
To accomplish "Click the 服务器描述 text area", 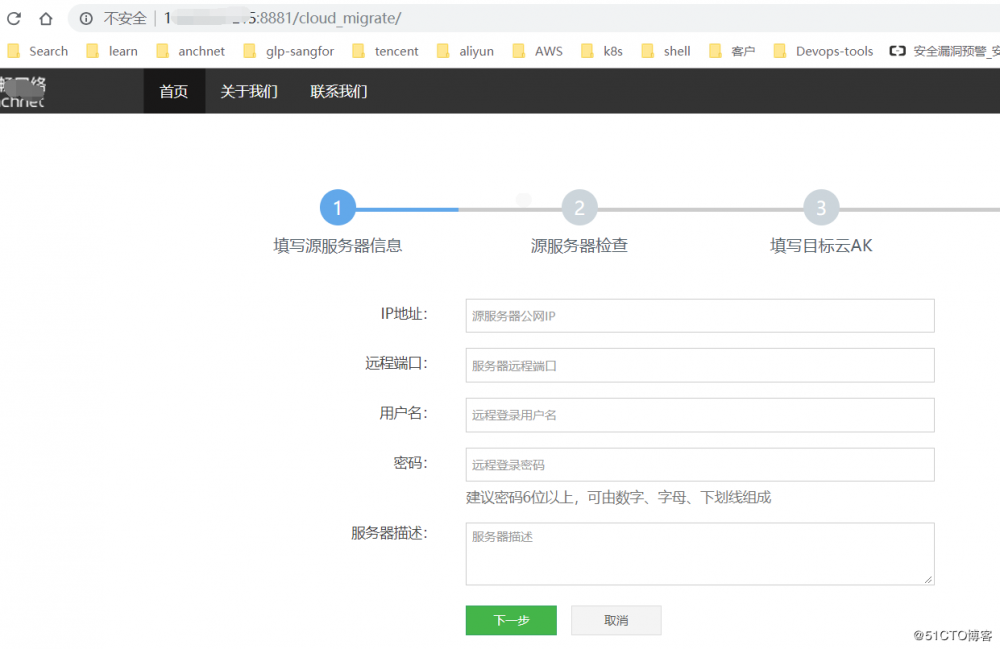I will [x=699, y=553].
